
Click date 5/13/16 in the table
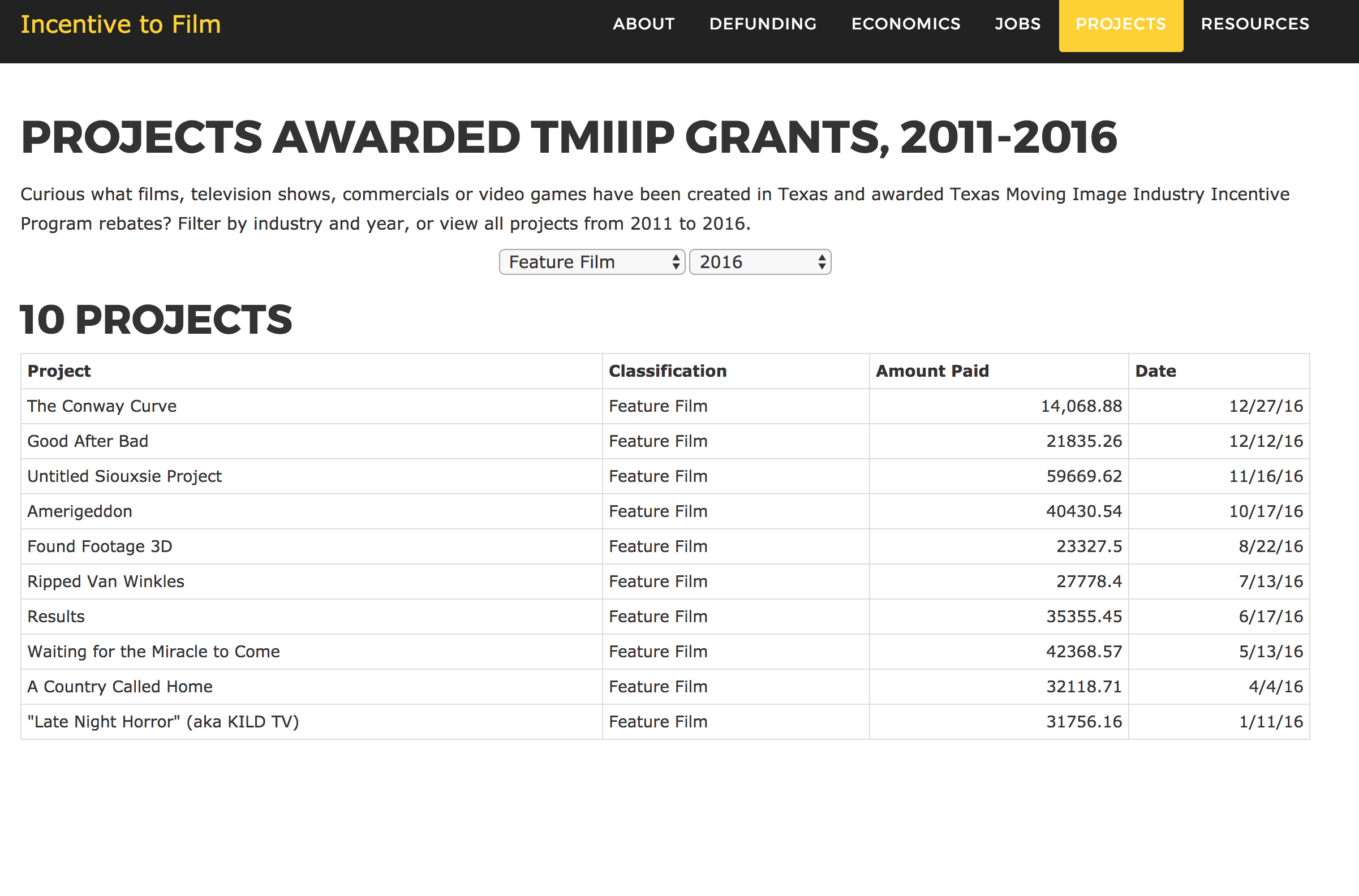coord(1271,652)
